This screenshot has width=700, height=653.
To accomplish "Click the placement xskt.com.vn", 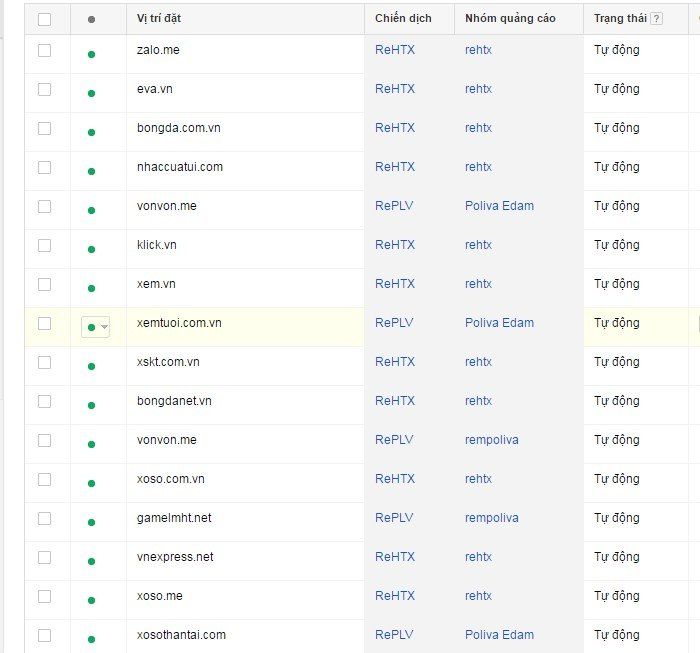I will [168, 362].
